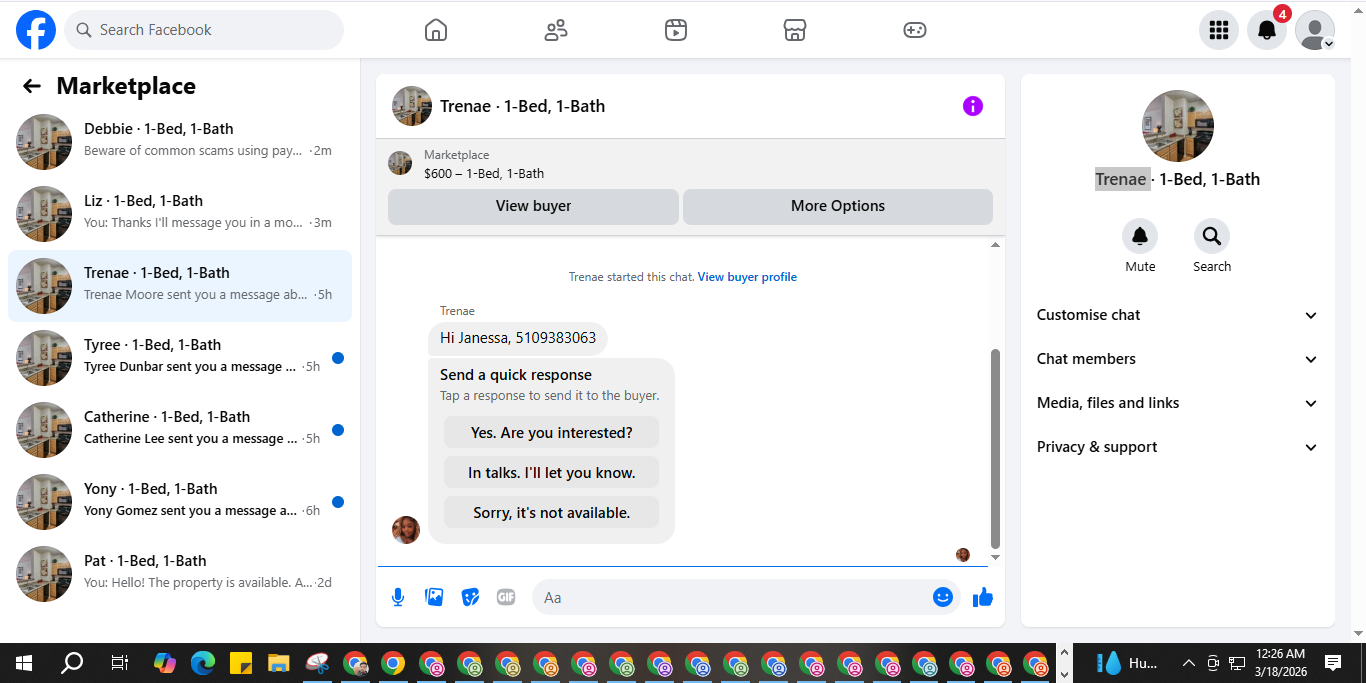Click the Search Facebook field

tap(204, 30)
